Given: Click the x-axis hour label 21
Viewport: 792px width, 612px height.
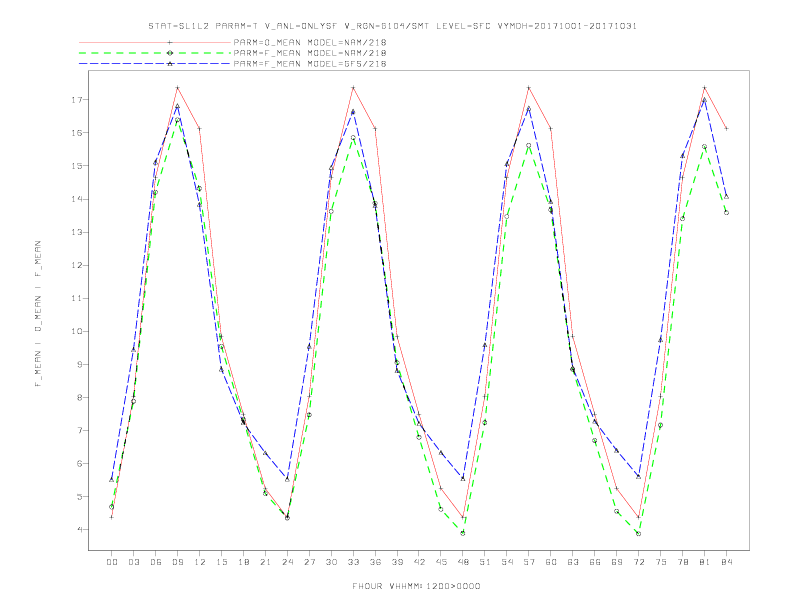Looking at the screenshot, I should [x=265, y=562].
